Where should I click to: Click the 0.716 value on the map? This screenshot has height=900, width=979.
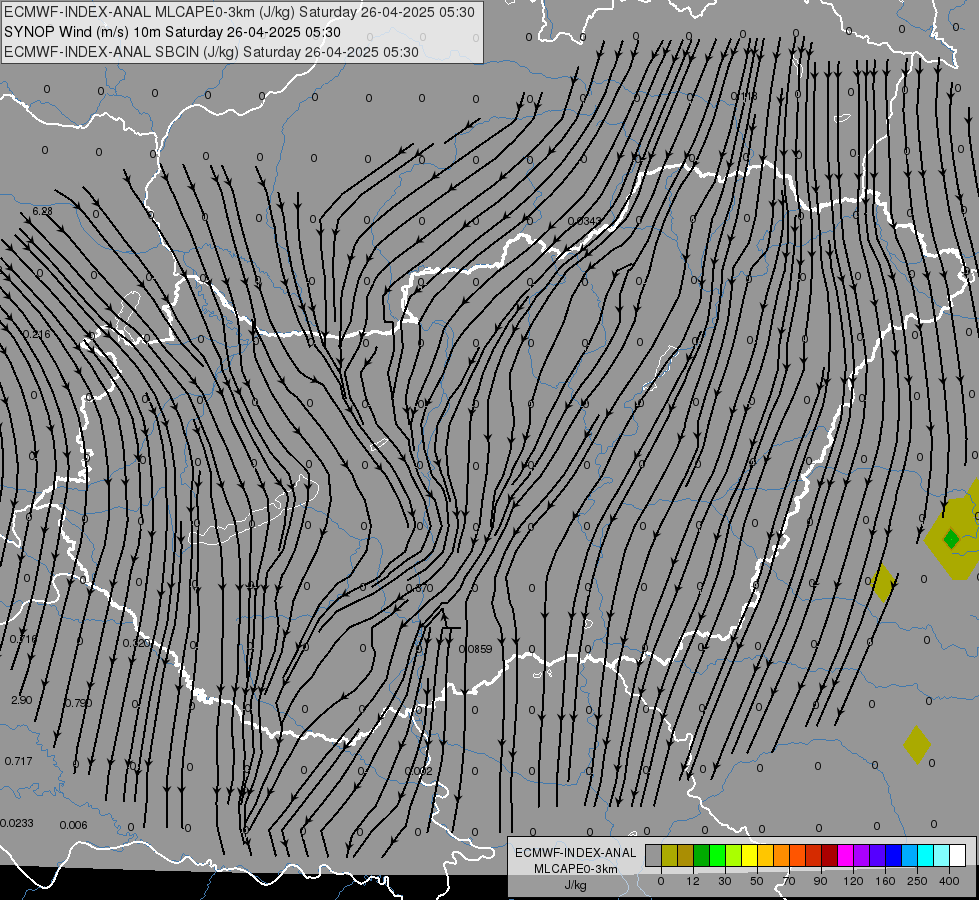coord(23,639)
